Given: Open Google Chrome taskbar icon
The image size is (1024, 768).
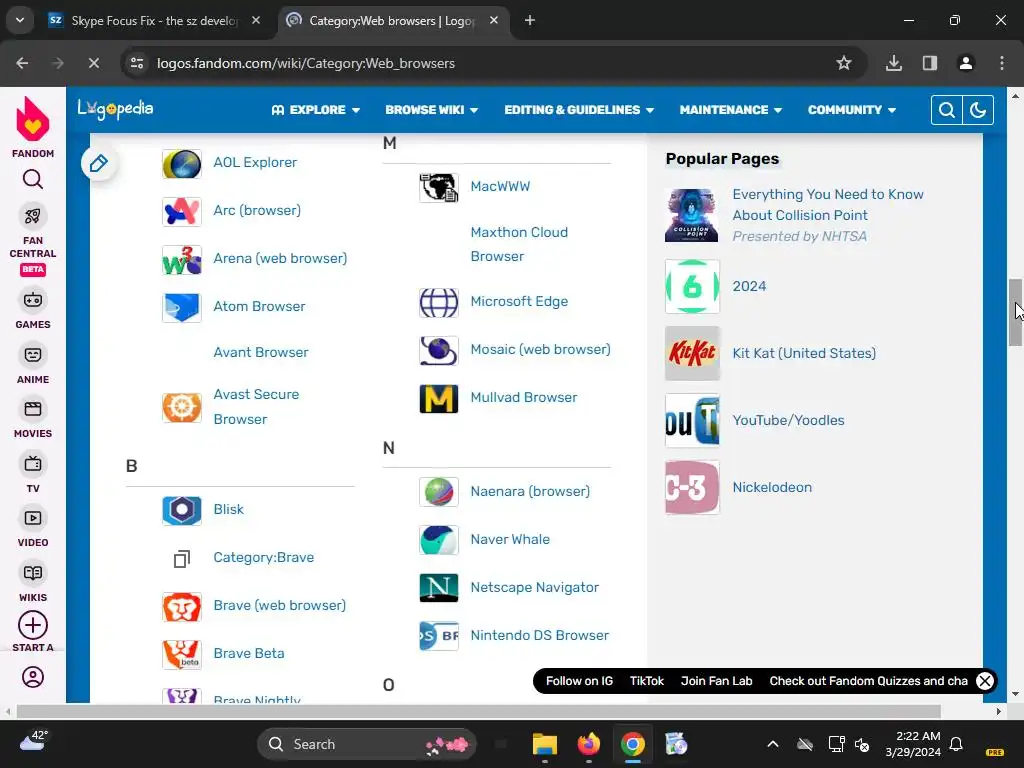Looking at the screenshot, I should [632, 744].
